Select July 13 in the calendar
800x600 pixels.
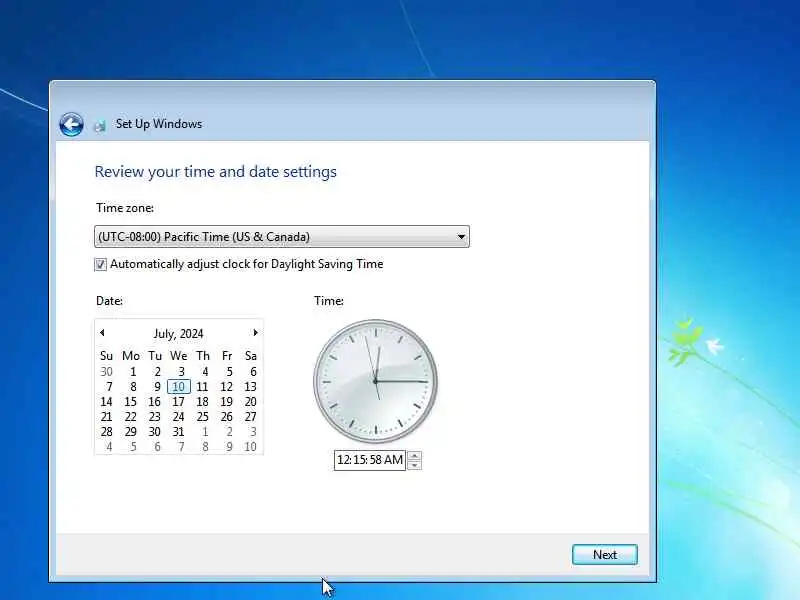click(250, 387)
